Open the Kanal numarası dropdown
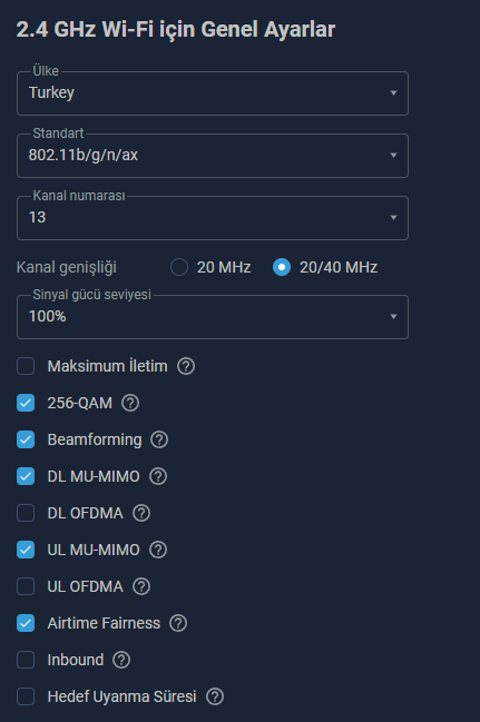This screenshot has height=722, width=480. pyautogui.click(x=213, y=218)
